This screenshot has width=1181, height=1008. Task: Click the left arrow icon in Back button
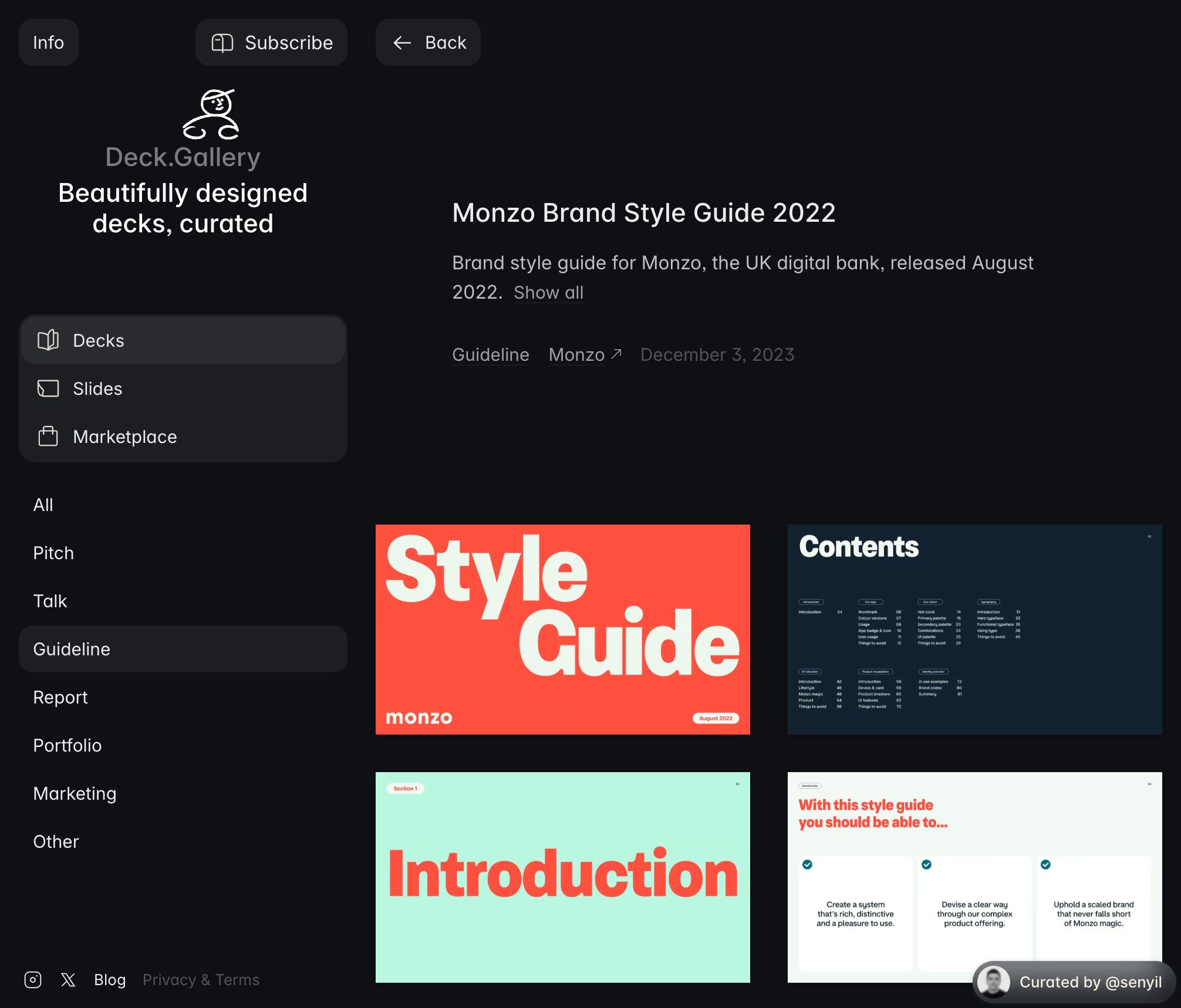(x=402, y=43)
